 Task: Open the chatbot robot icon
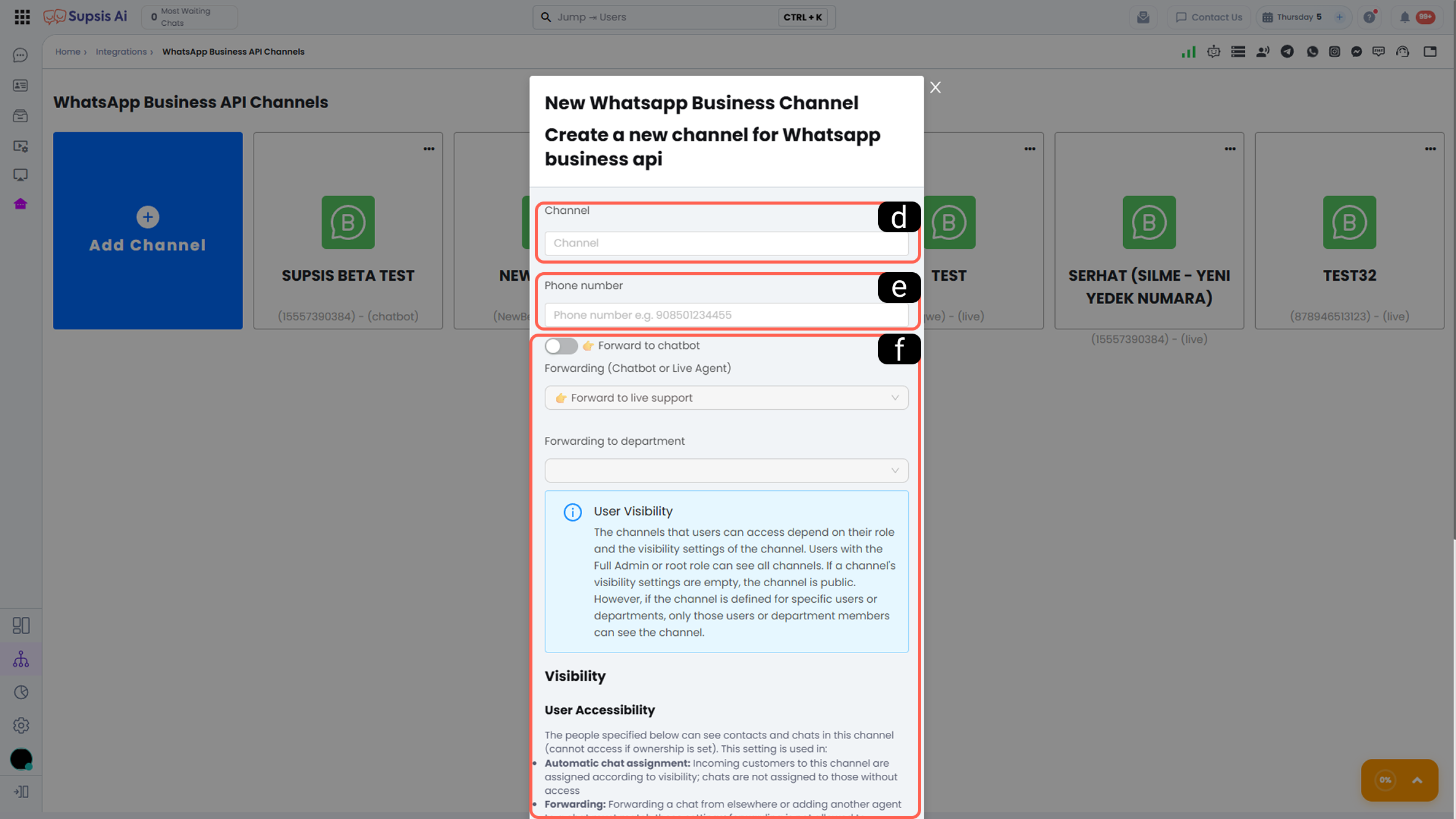pyautogui.click(x=1213, y=52)
